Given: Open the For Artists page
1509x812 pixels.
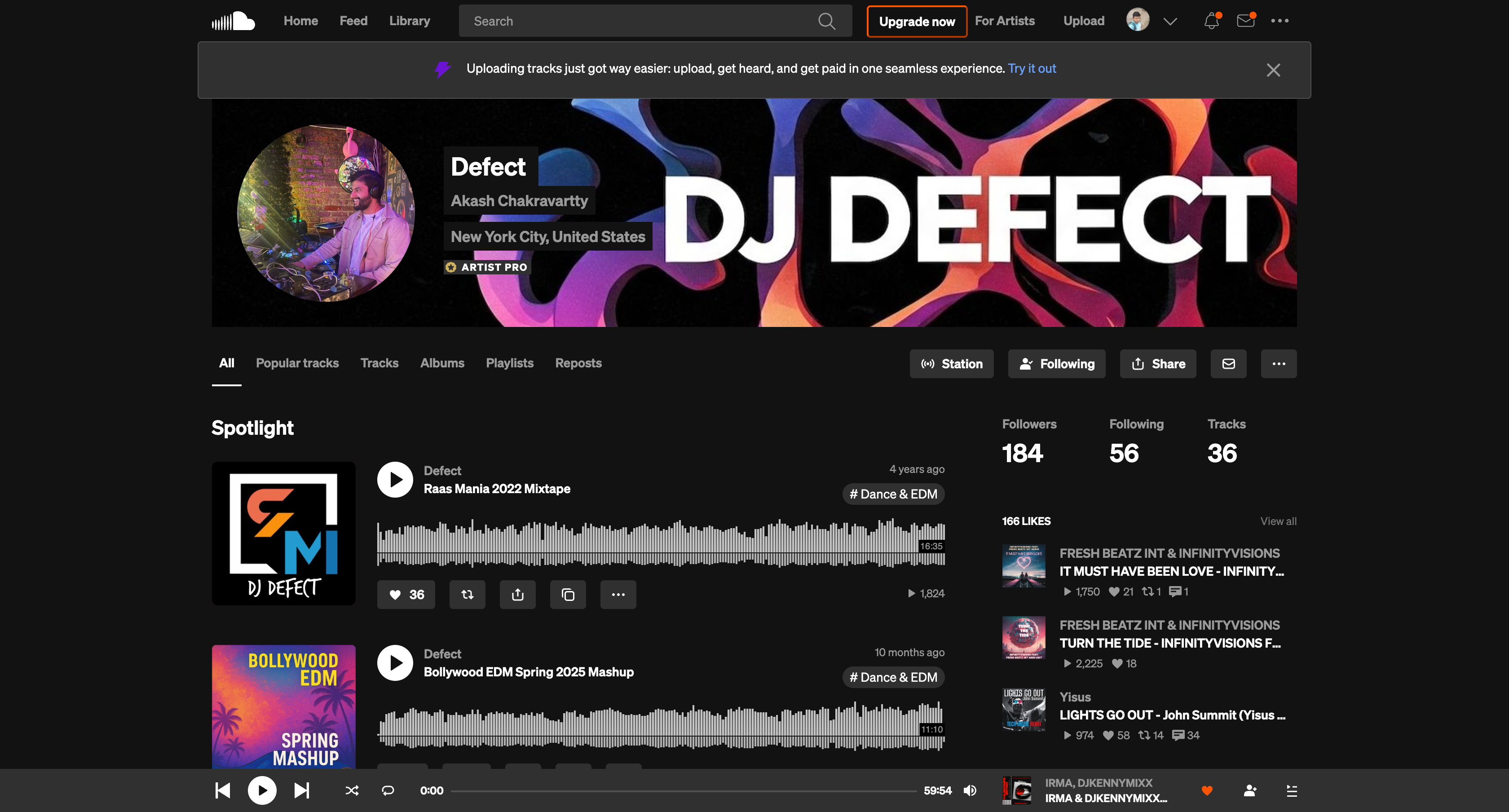Looking at the screenshot, I should click(x=1005, y=21).
